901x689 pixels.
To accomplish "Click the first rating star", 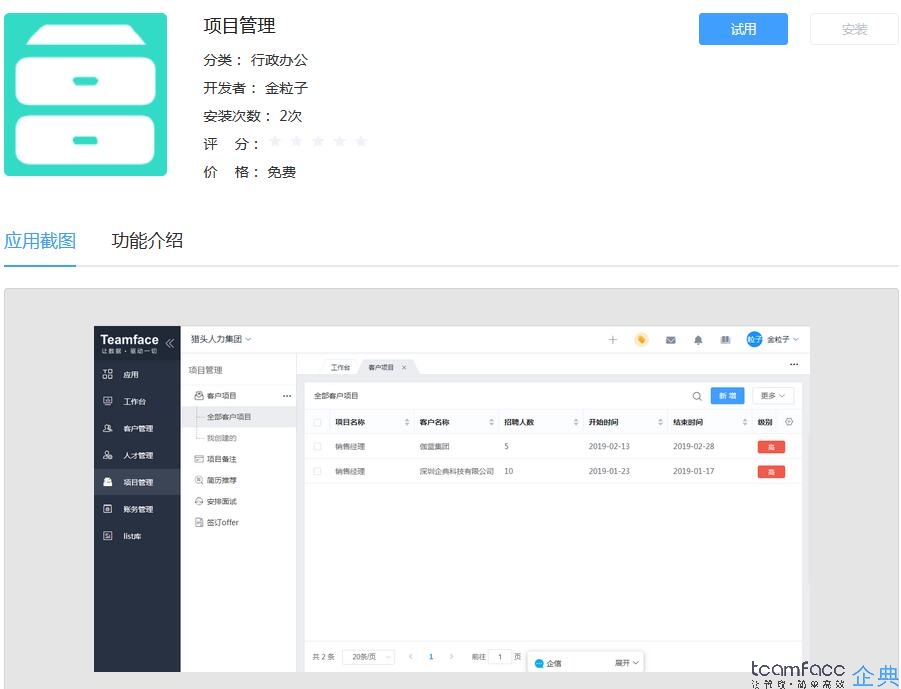I will point(275,141).
